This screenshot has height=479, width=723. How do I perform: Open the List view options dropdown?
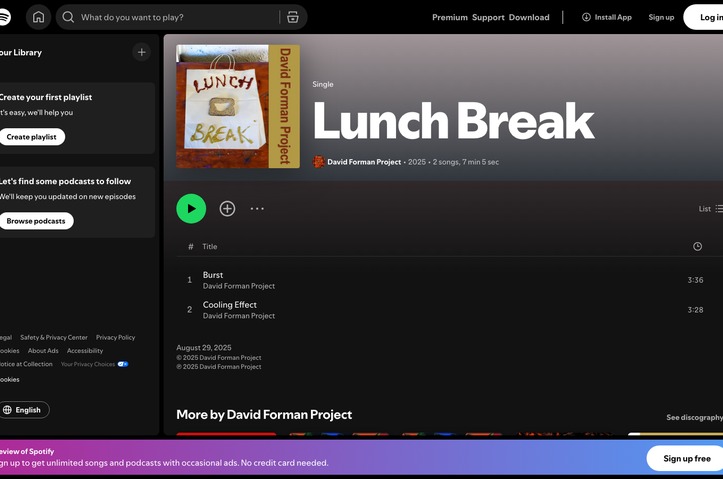pos(711,209)
